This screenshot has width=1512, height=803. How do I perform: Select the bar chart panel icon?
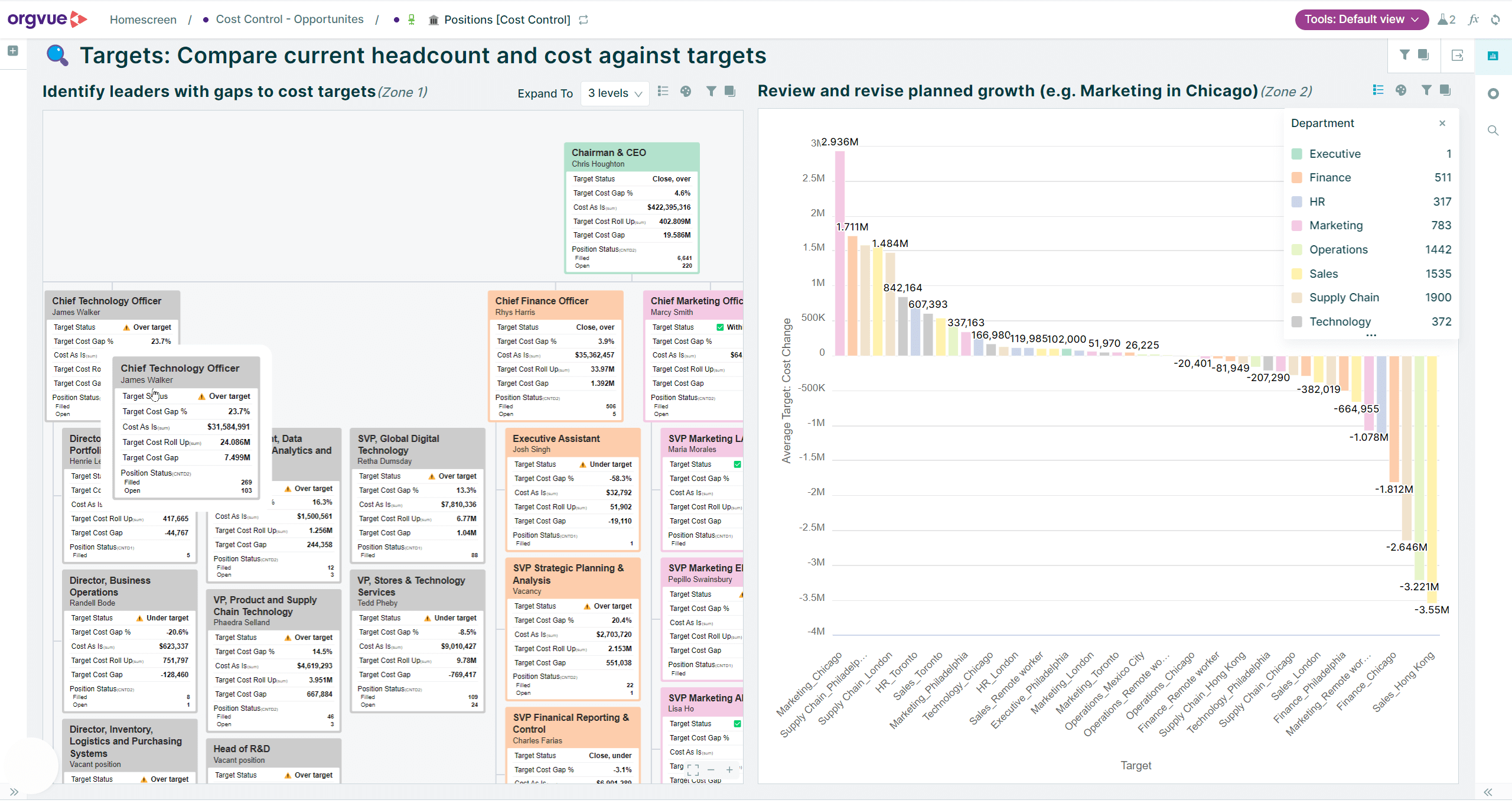pyautogui.click(x=1493, y=56)
